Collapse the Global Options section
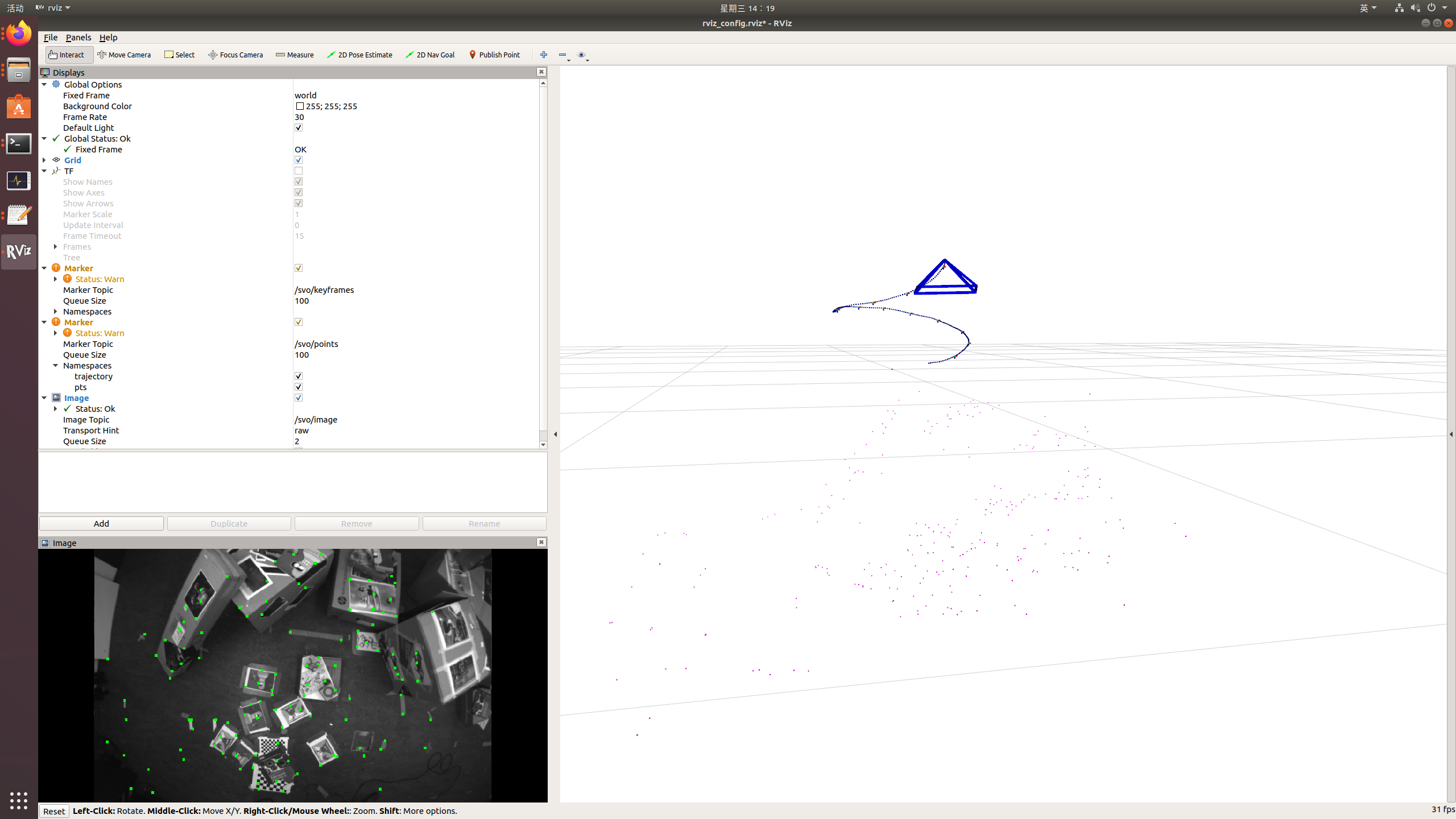This screenshot has height=819, width=1456. pyautogui.click(x=44, y=85)
